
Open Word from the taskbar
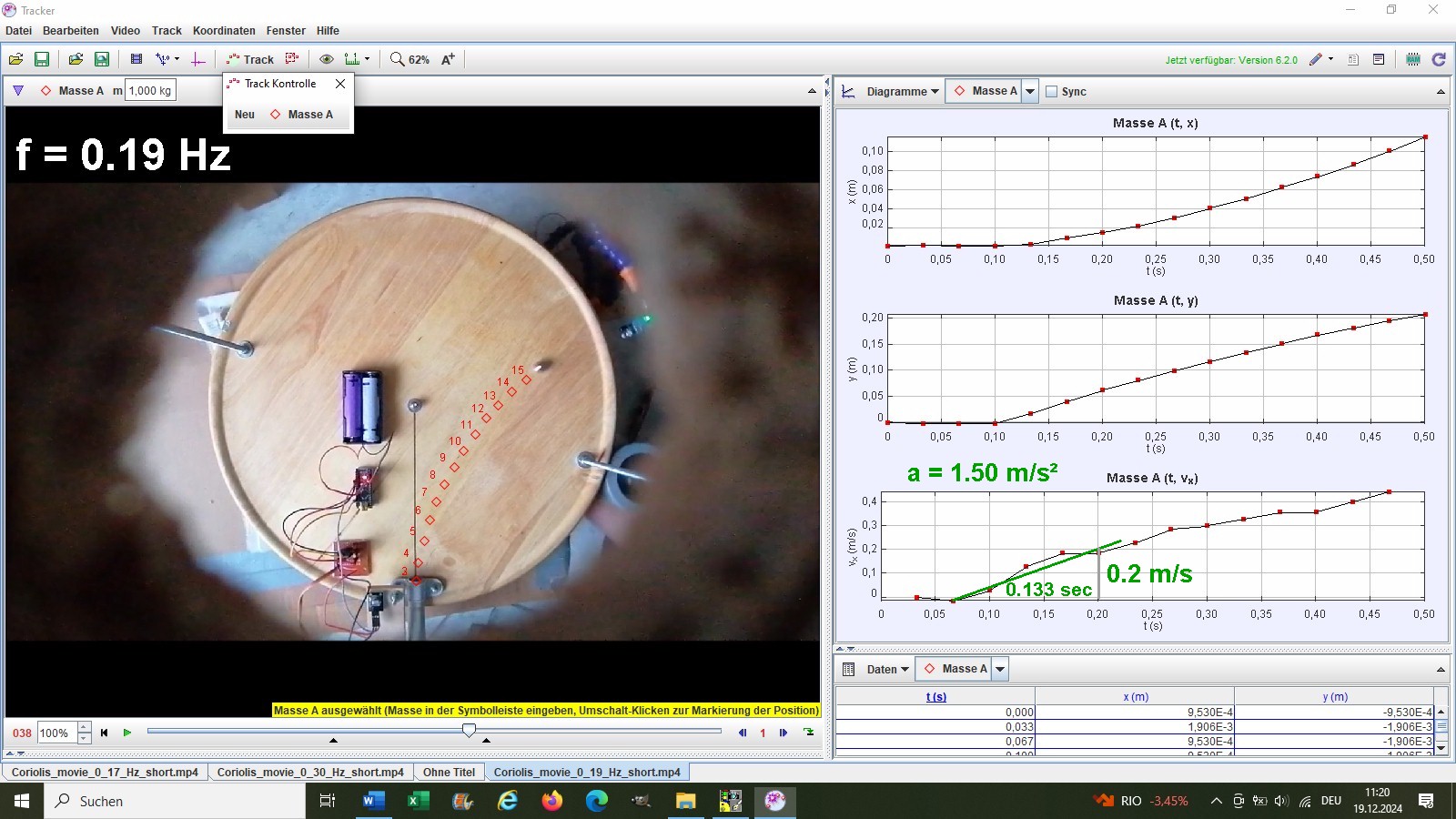(x=374, y=801)
